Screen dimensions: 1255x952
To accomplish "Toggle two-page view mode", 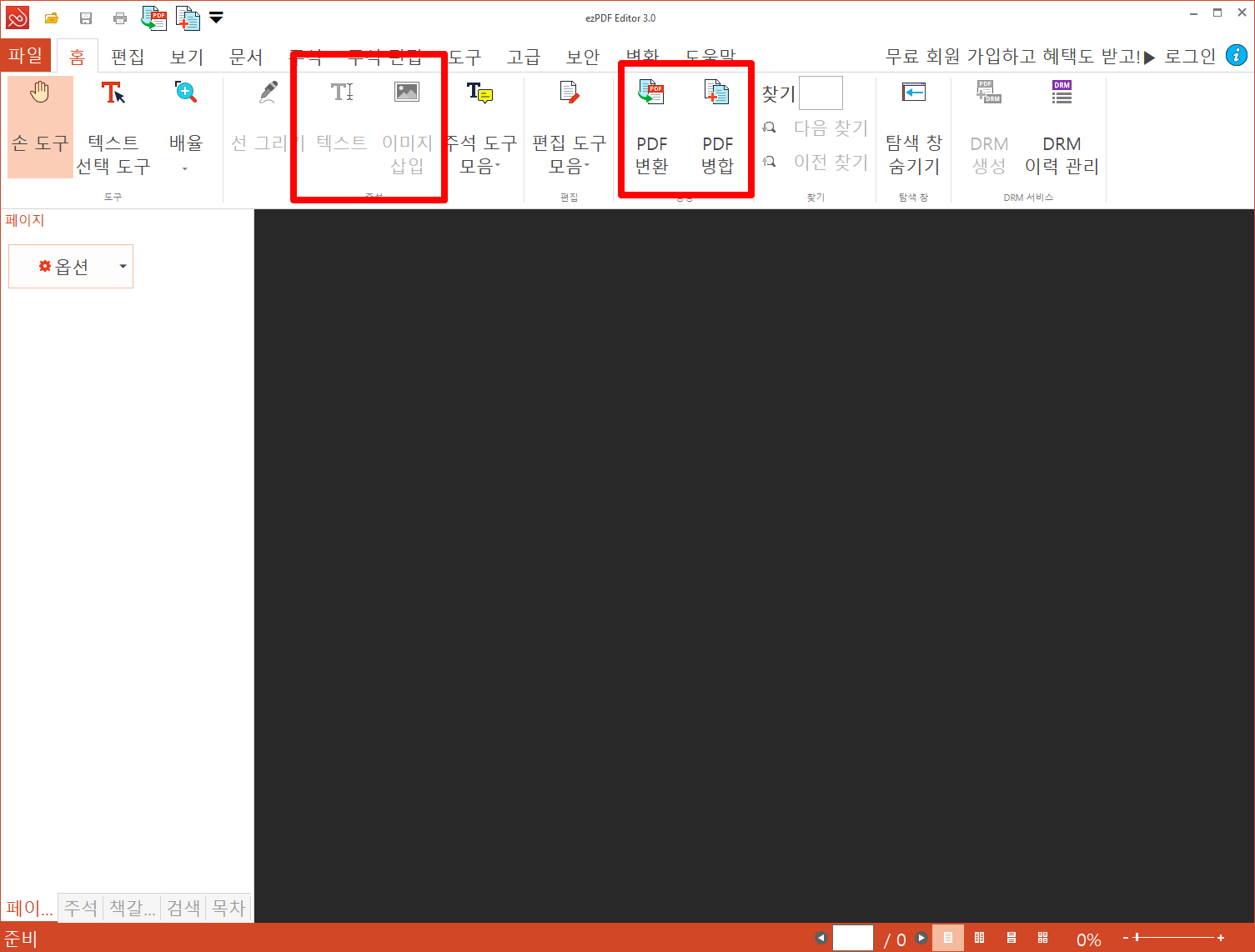I will click(979, 937).
